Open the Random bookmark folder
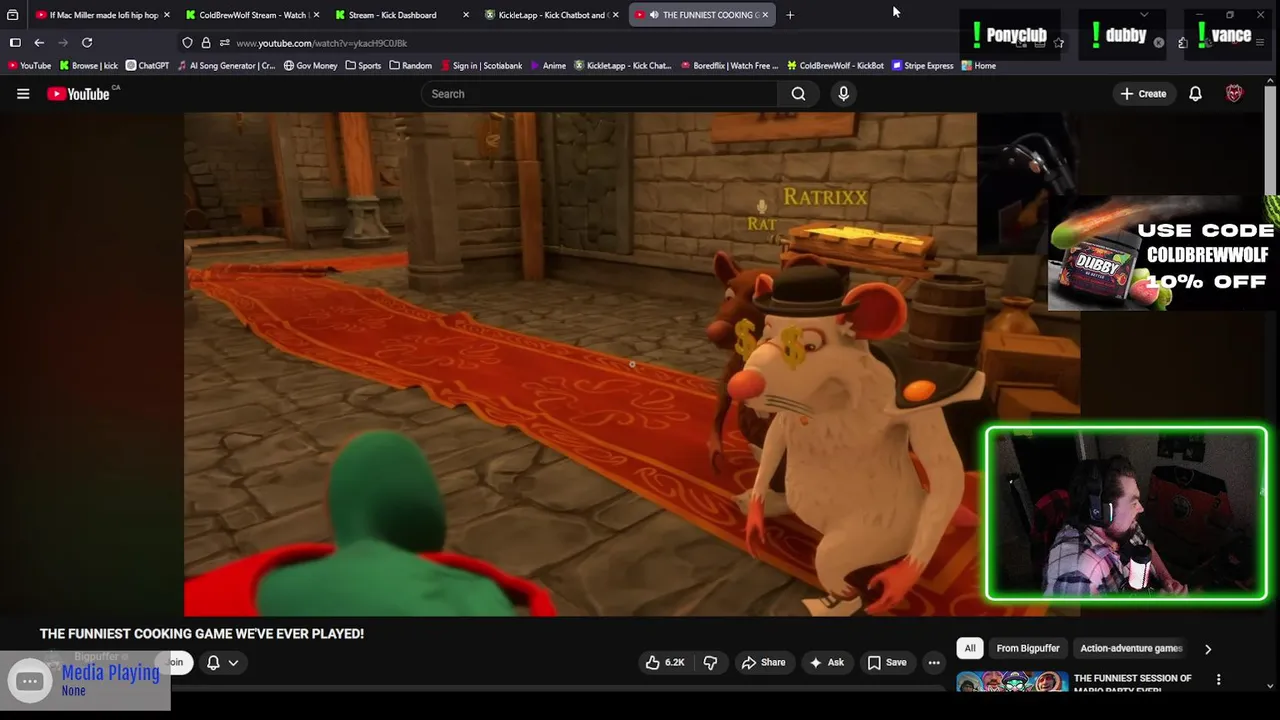The width and height of the screenshot is (1280, 720). coord(411,66)
